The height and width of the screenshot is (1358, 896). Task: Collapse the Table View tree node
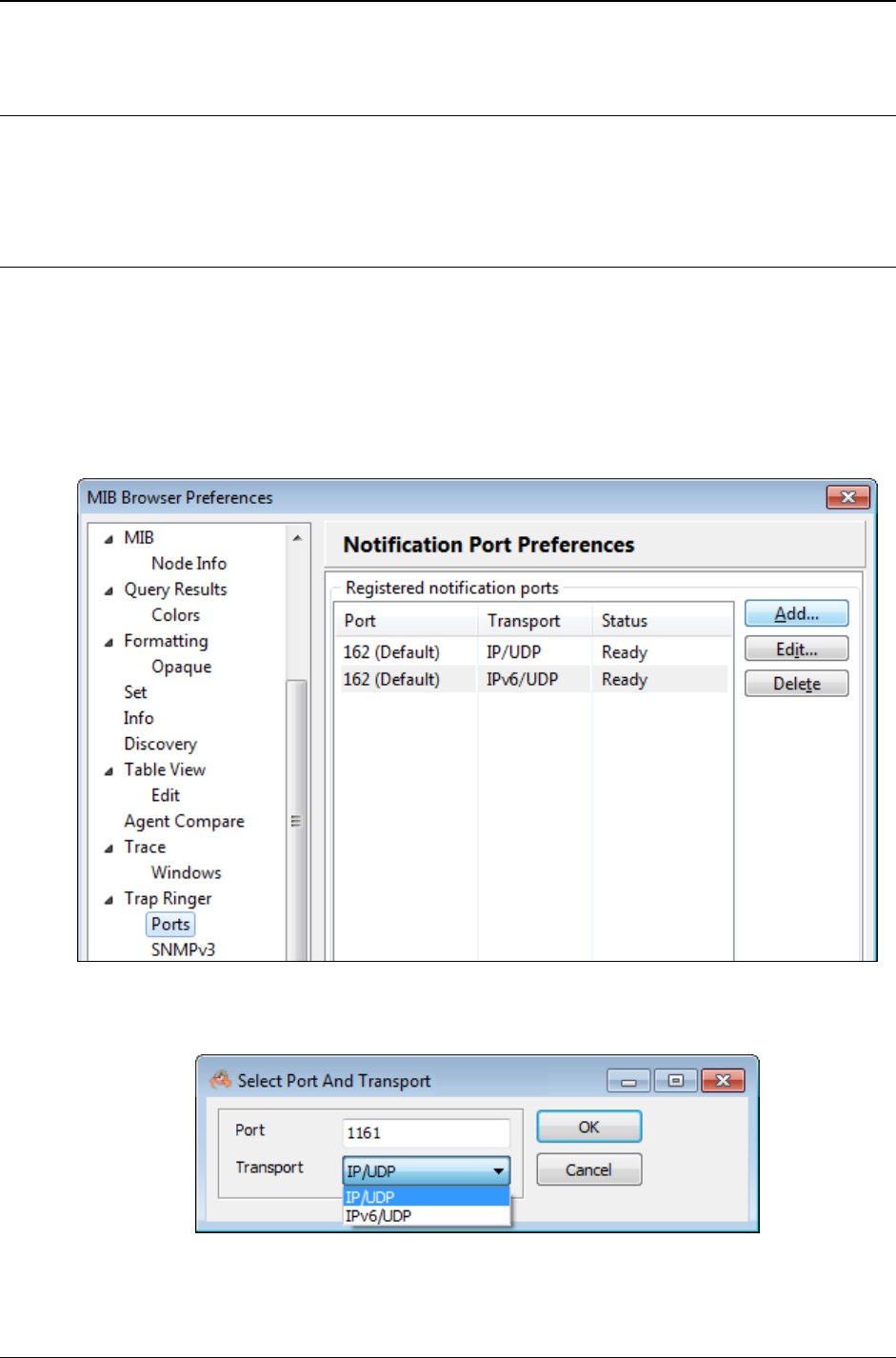(x=110, y=770)
